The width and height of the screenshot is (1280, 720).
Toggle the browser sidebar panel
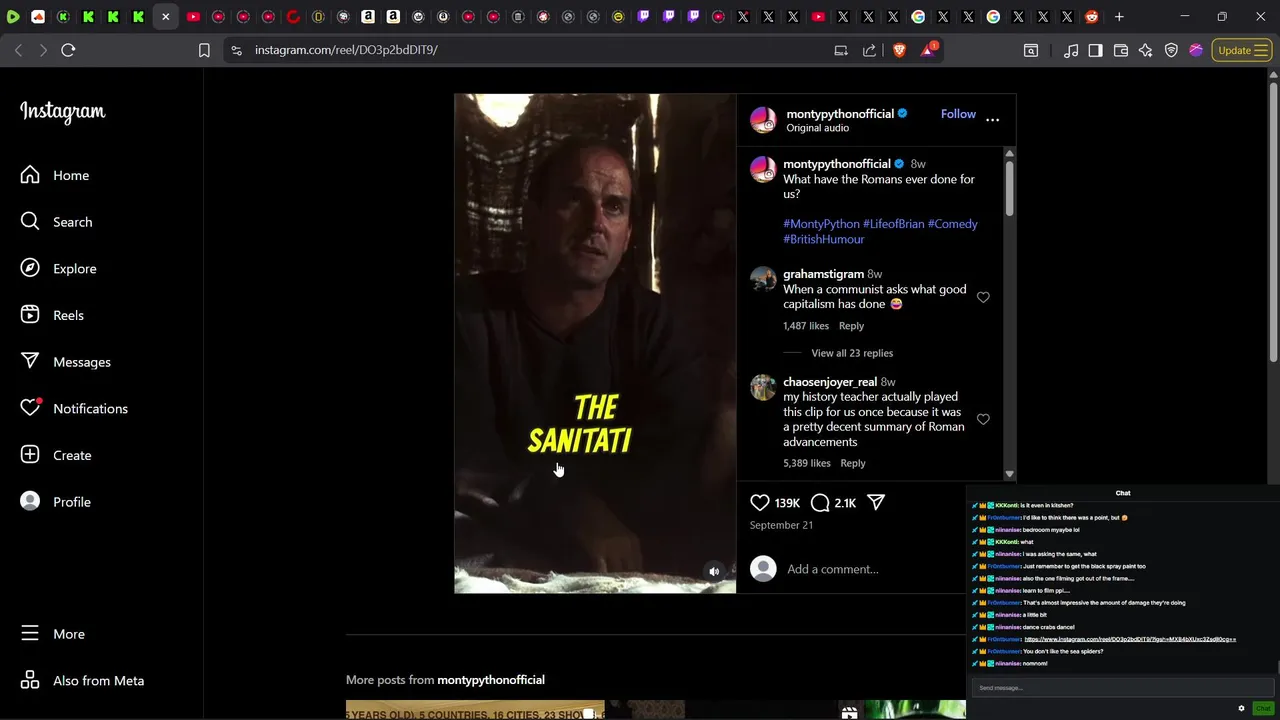(x=1095, y=50)
